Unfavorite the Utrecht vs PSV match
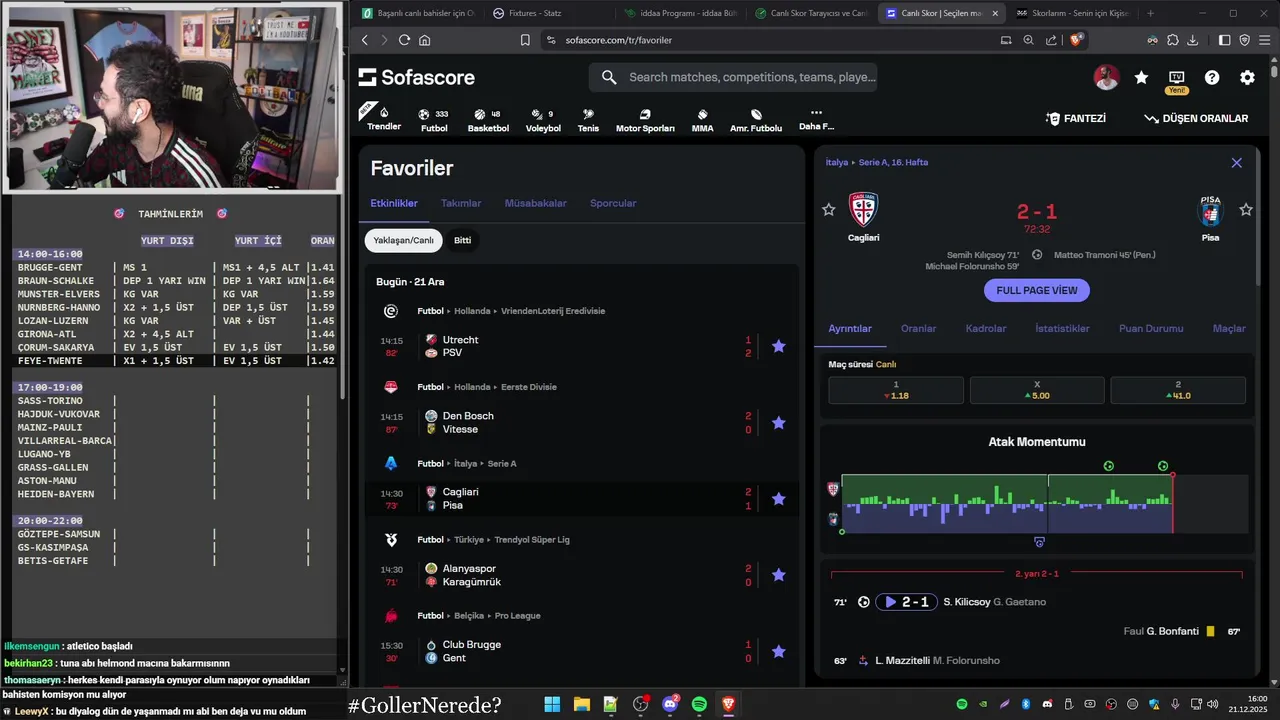This screenshot has width=1280, height=720. [779, 346]
